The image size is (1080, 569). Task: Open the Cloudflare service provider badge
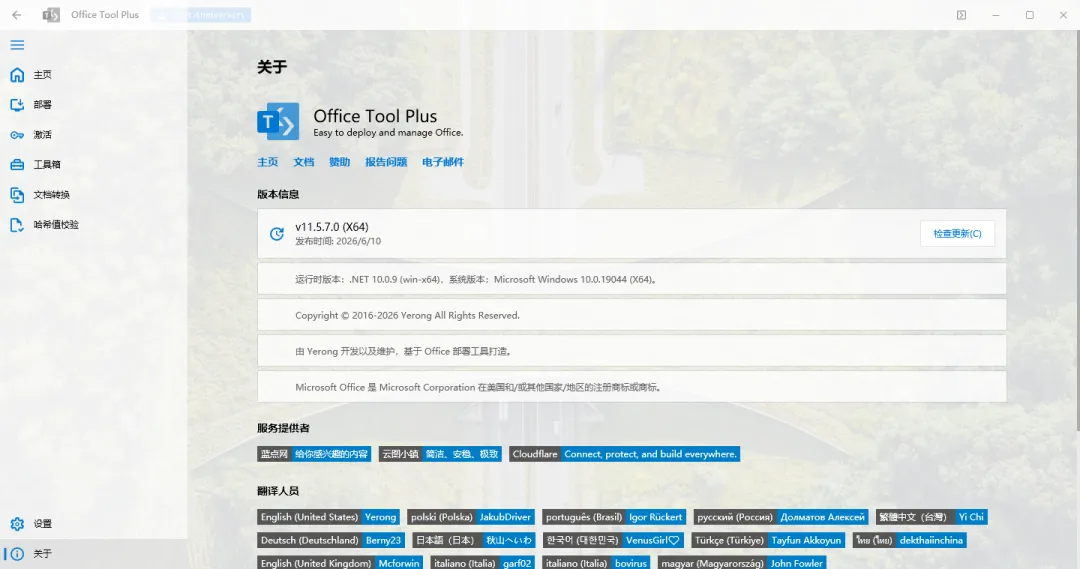point(624,454)
